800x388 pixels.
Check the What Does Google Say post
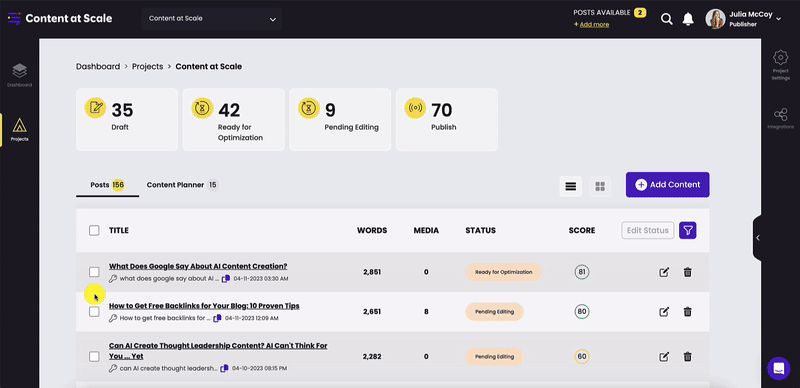pos(94,272)
